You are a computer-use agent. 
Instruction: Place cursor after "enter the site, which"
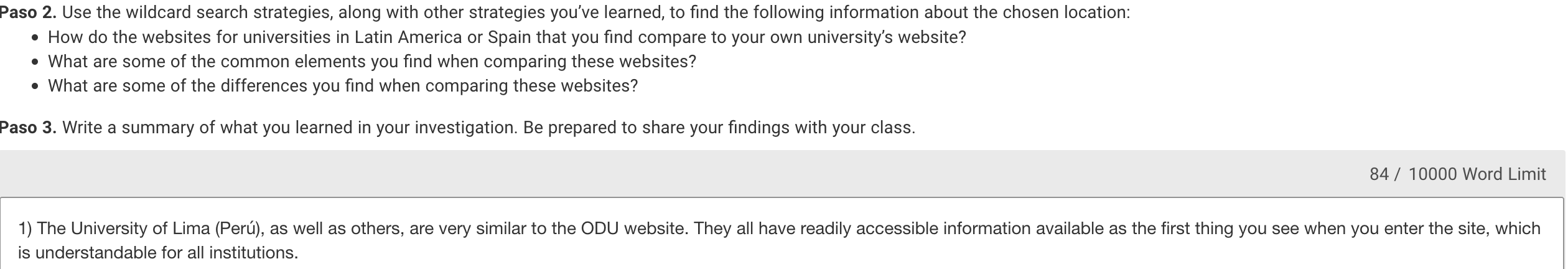point(1541,229)
